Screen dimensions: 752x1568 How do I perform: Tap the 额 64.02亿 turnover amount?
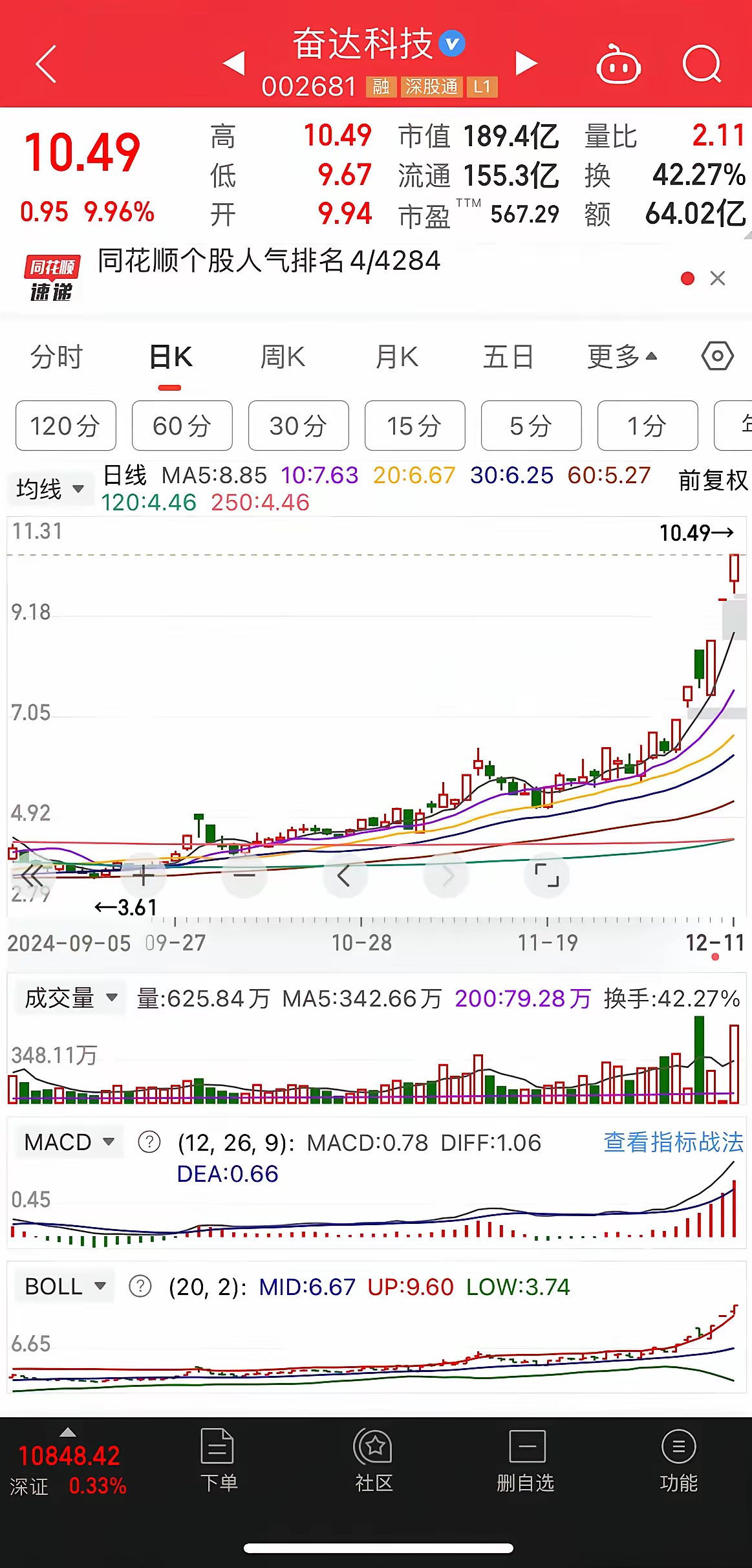point(696,213)
